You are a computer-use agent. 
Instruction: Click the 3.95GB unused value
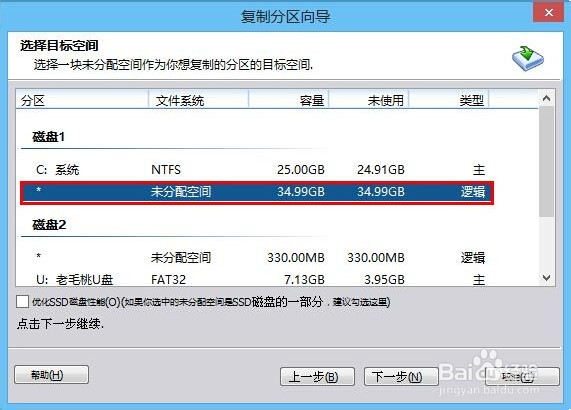(384, 280)
